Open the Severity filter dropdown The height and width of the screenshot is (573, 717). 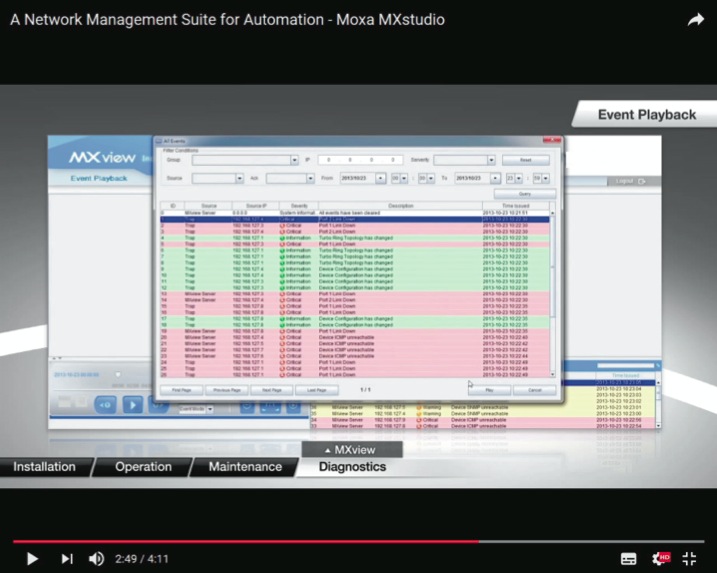click(491, 160)
